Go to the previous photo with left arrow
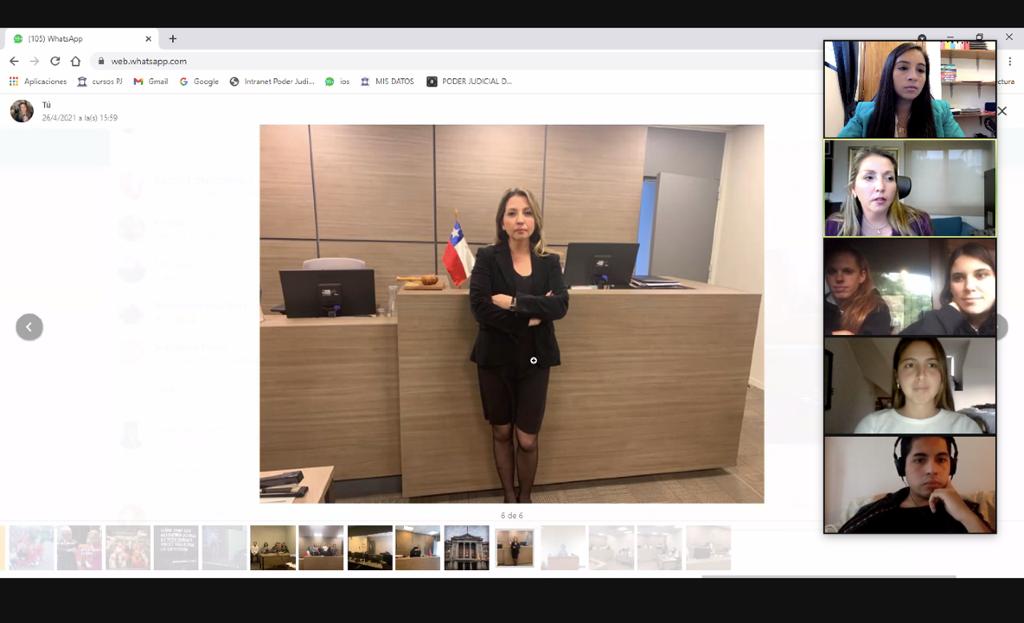Screen dimensions: 1024x623 click(29, 327)
